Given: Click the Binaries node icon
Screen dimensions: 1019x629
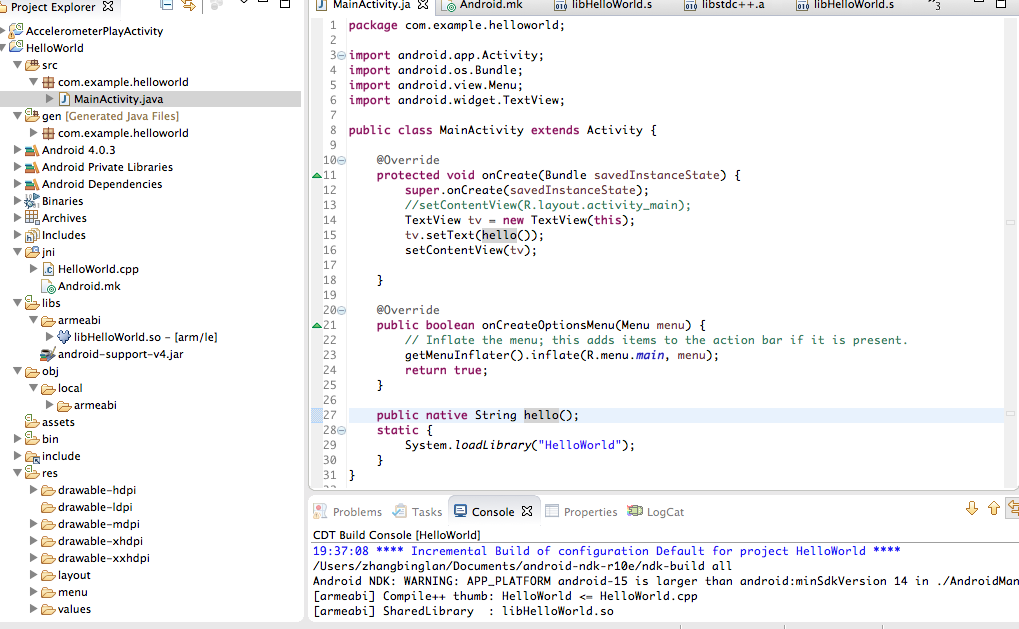Looking at the screenshot, I should pos(32,201).
